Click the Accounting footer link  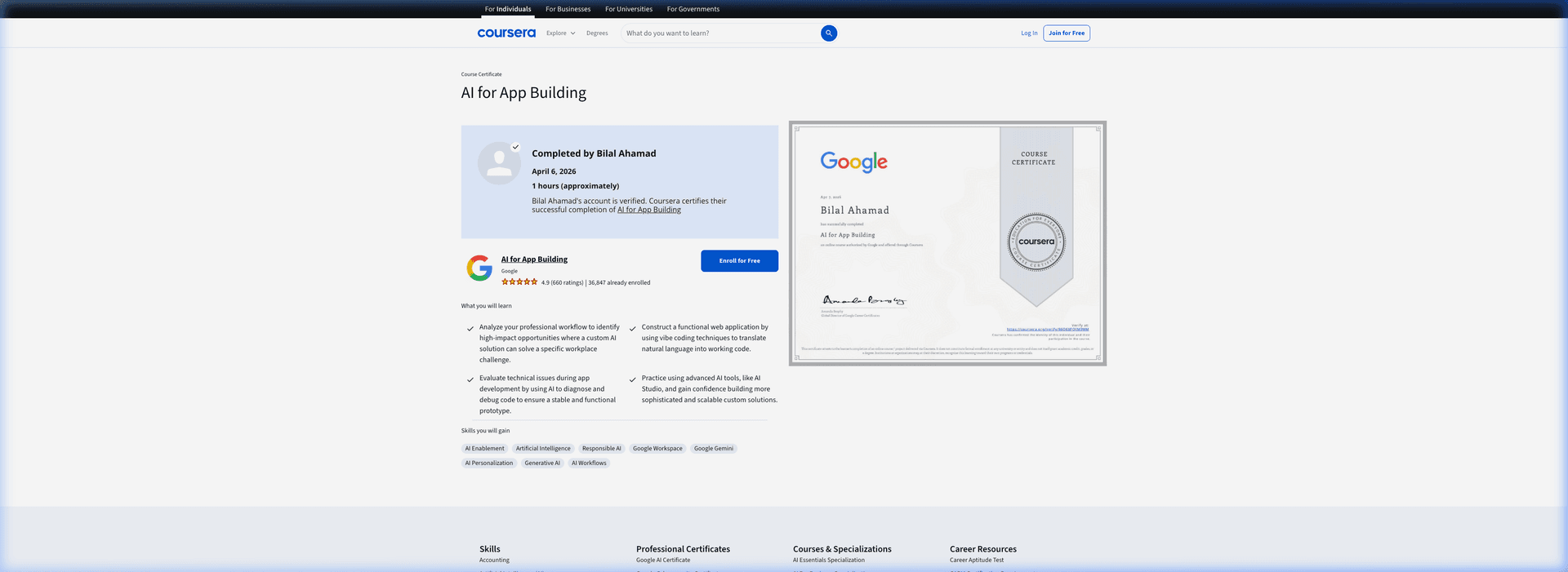pos(494,561)
